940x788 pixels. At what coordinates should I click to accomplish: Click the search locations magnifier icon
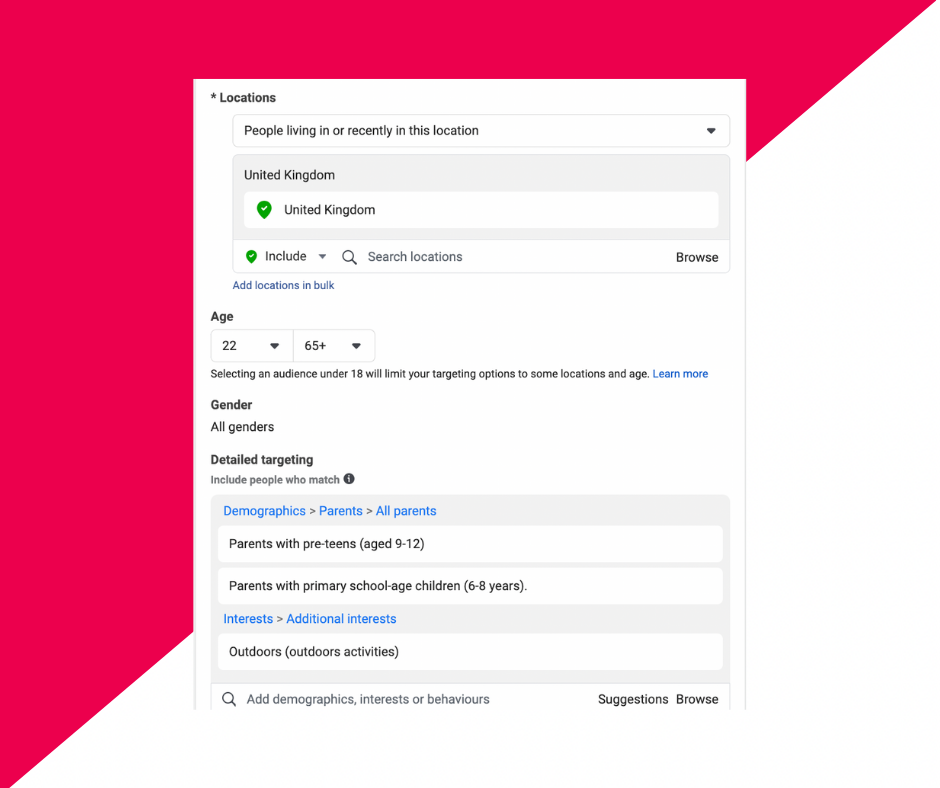[x=349, y=257]
